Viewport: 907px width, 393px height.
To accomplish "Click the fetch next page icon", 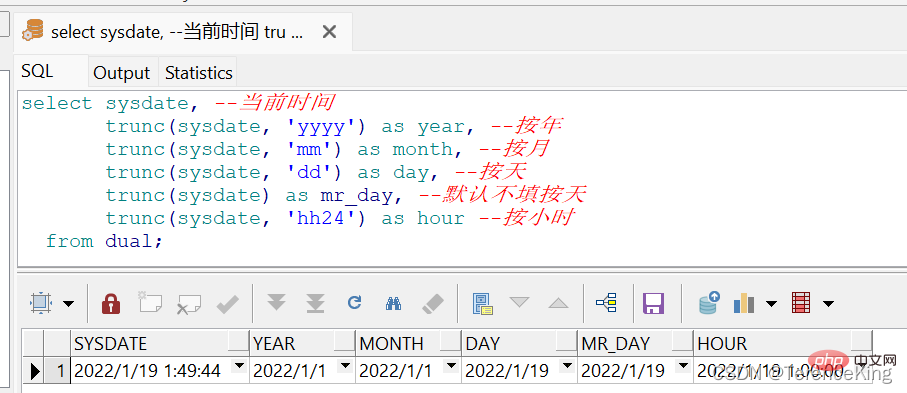I will point(276,302).
